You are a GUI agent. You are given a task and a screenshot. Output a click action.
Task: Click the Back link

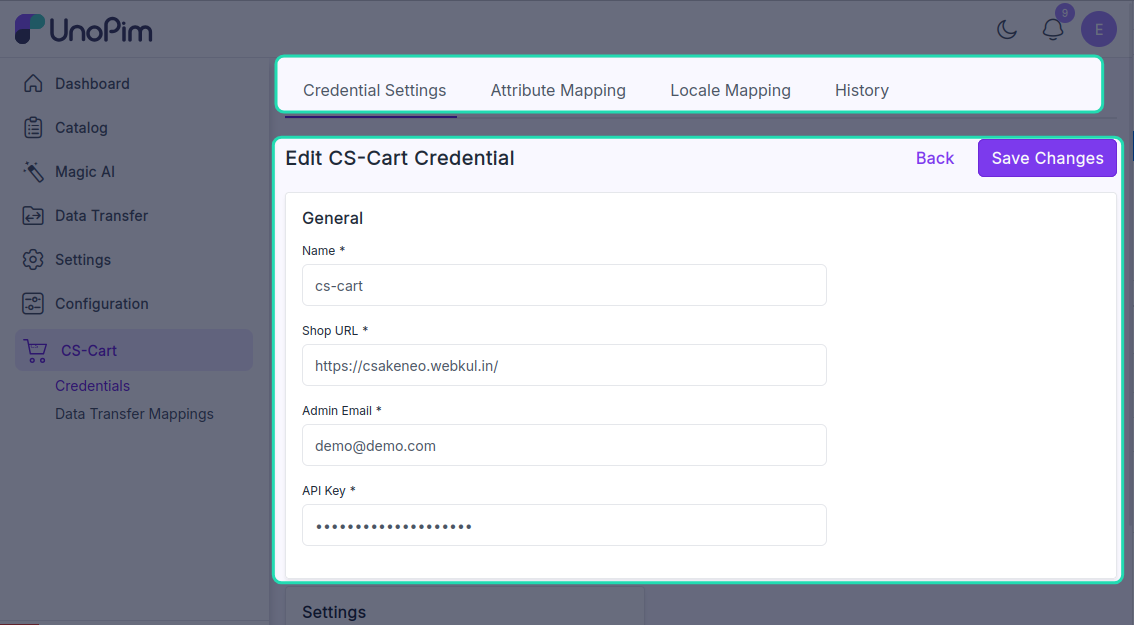[x=934, y=158]
